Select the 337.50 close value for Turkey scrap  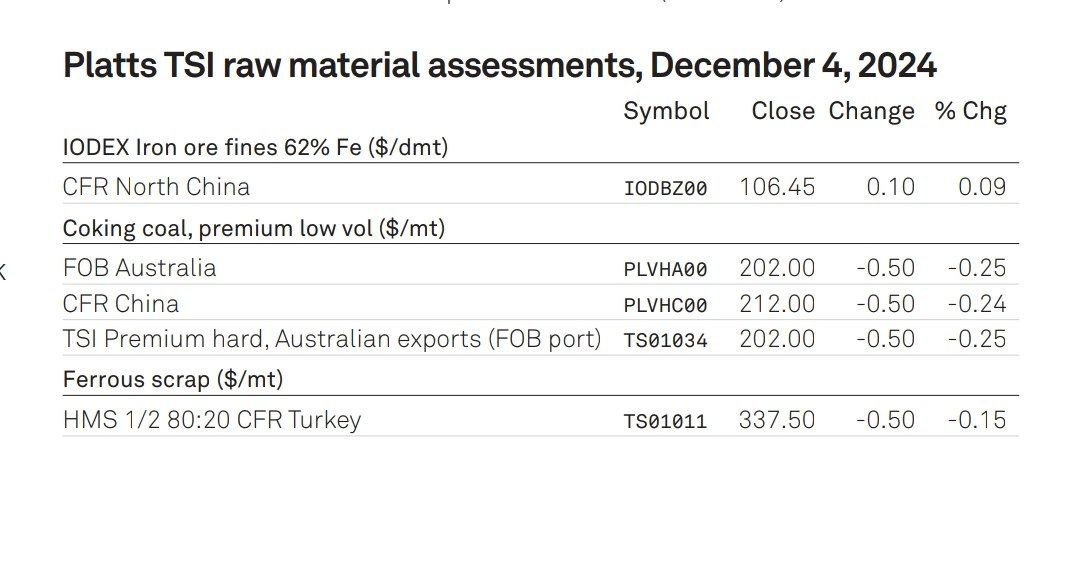tap(777, 420)
